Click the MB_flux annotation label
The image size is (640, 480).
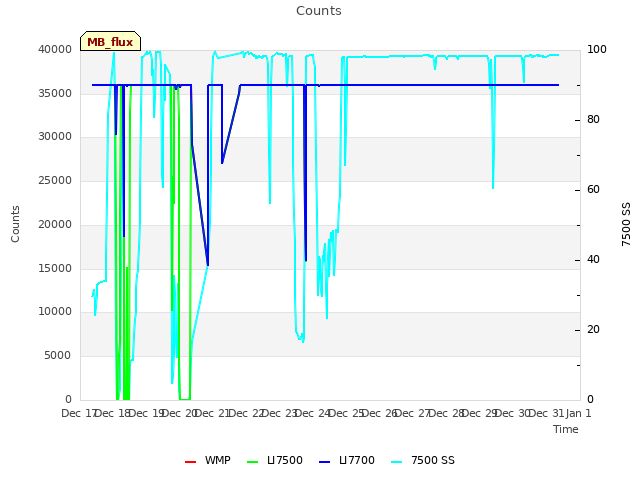[110, 41]
